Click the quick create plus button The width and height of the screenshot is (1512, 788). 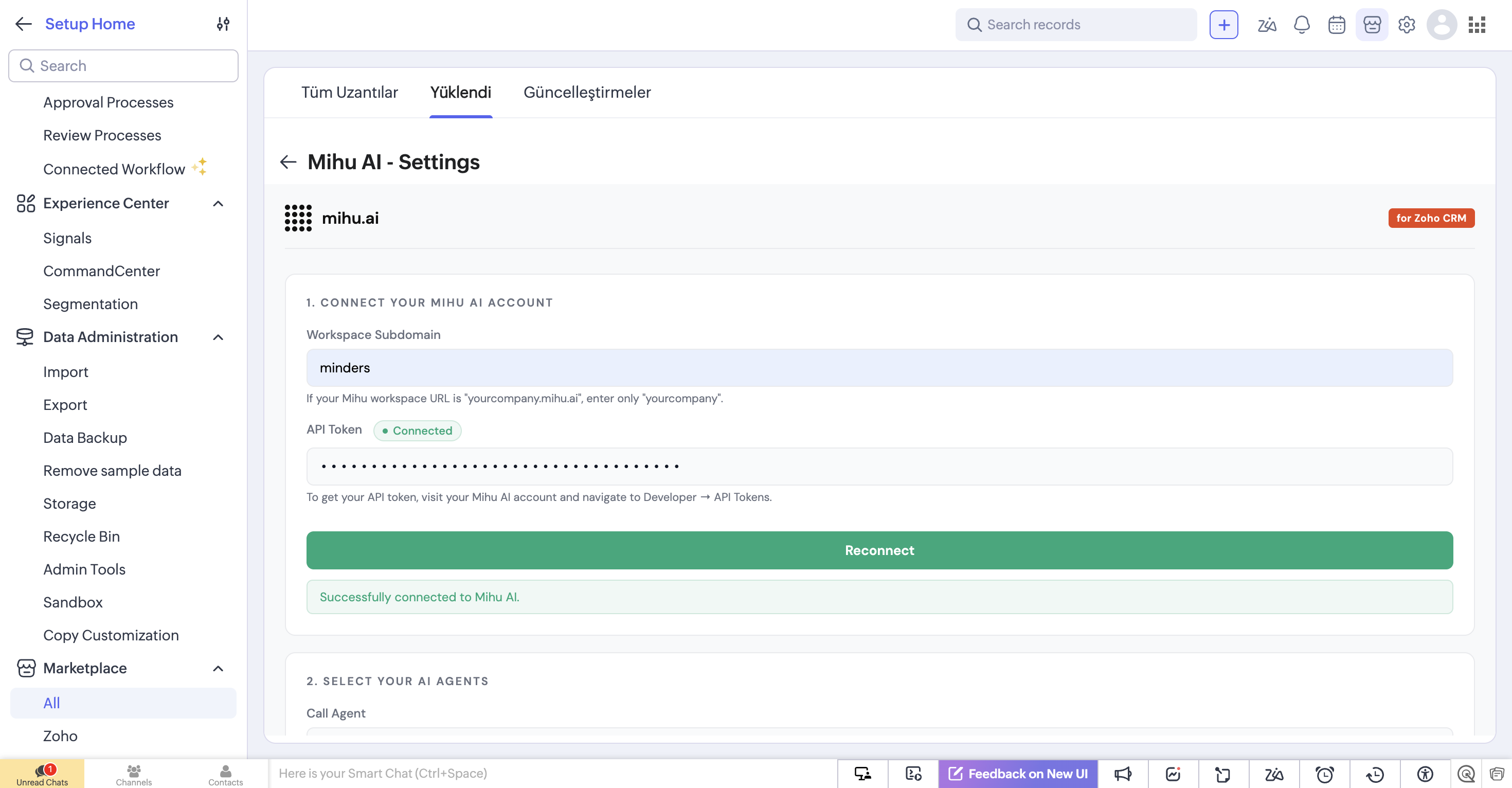1223,25
